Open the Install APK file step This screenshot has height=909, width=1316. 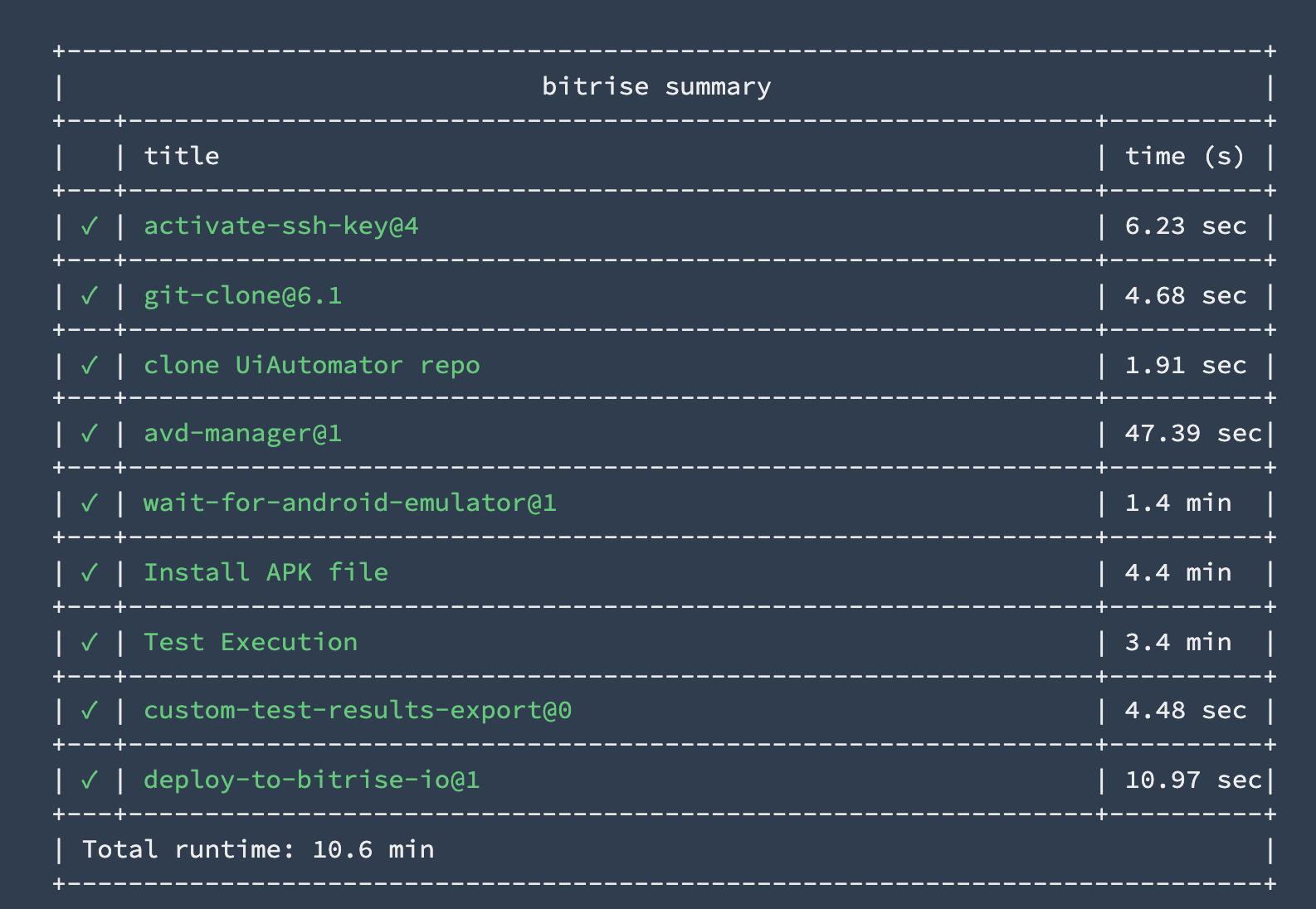click(x=266, y=572)
